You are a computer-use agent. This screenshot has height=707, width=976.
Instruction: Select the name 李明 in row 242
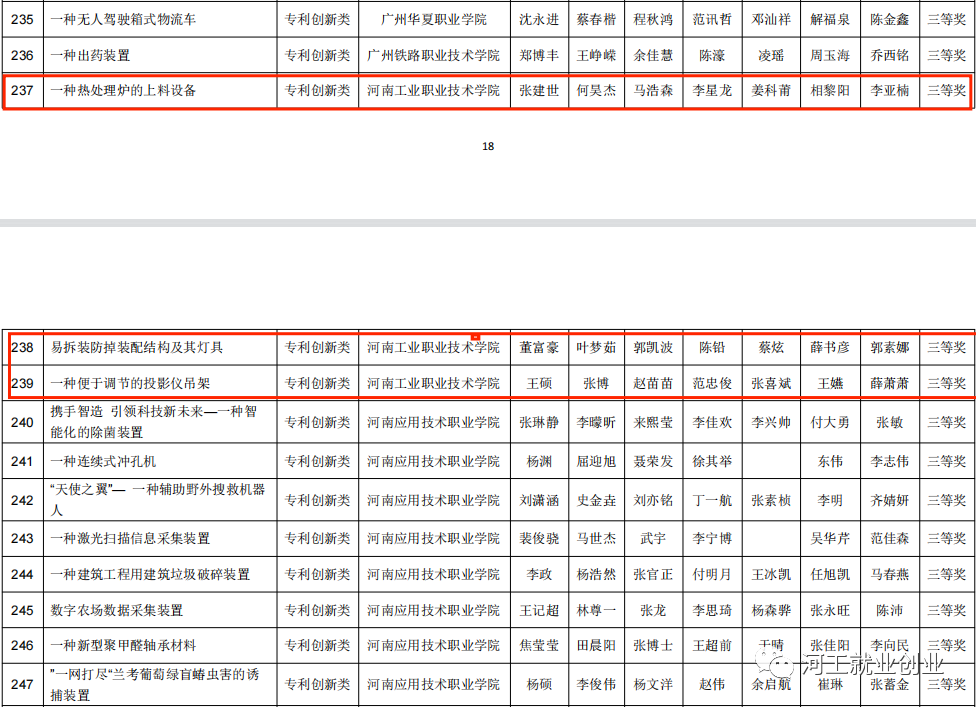(829, 500)
